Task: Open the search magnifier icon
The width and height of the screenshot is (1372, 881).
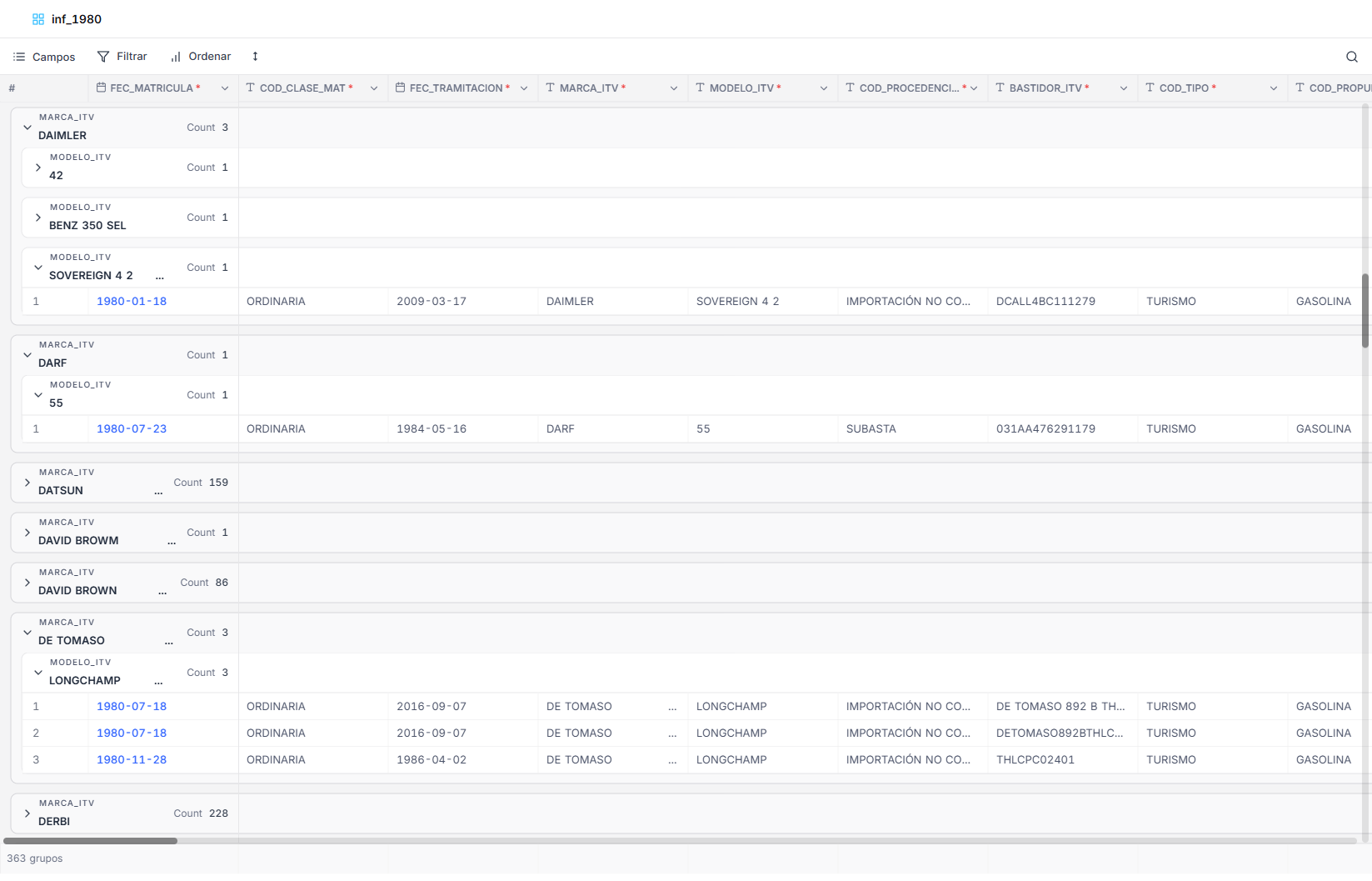Action: pyautogui.click(x=1351, y=57)
